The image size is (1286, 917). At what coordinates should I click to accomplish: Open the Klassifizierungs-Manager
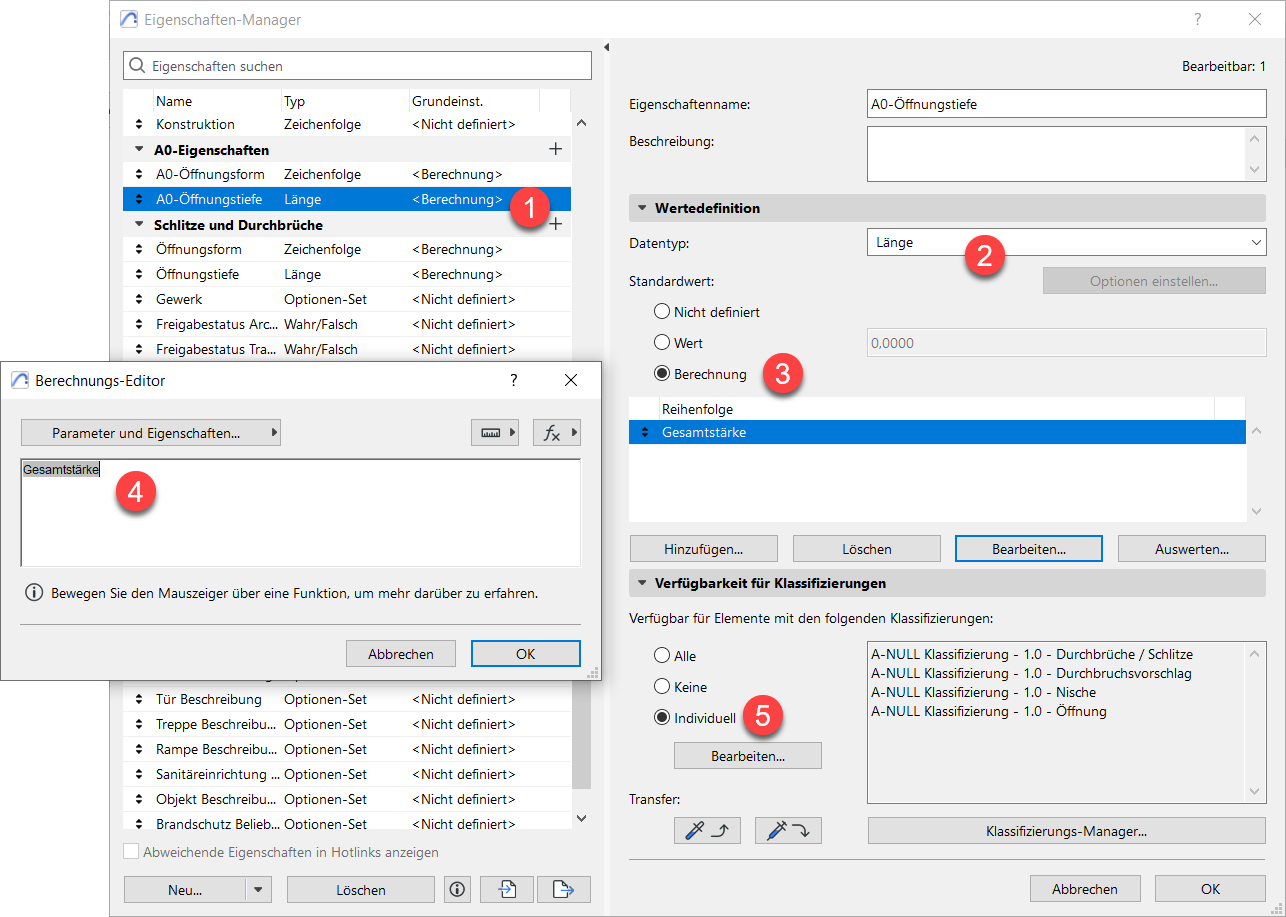pos(1066,830)
